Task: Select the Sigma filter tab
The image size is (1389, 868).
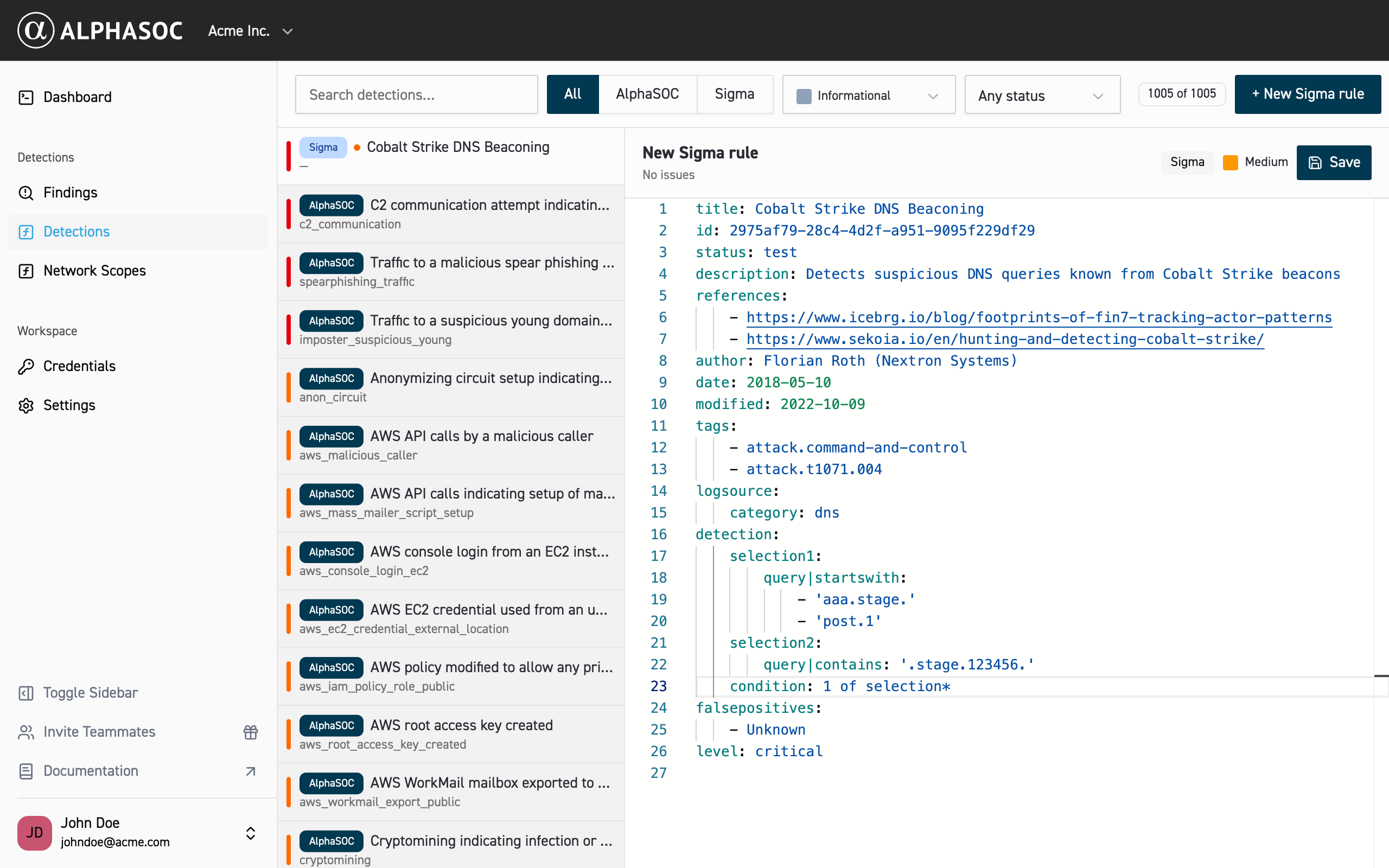Action: pos(735,94)
